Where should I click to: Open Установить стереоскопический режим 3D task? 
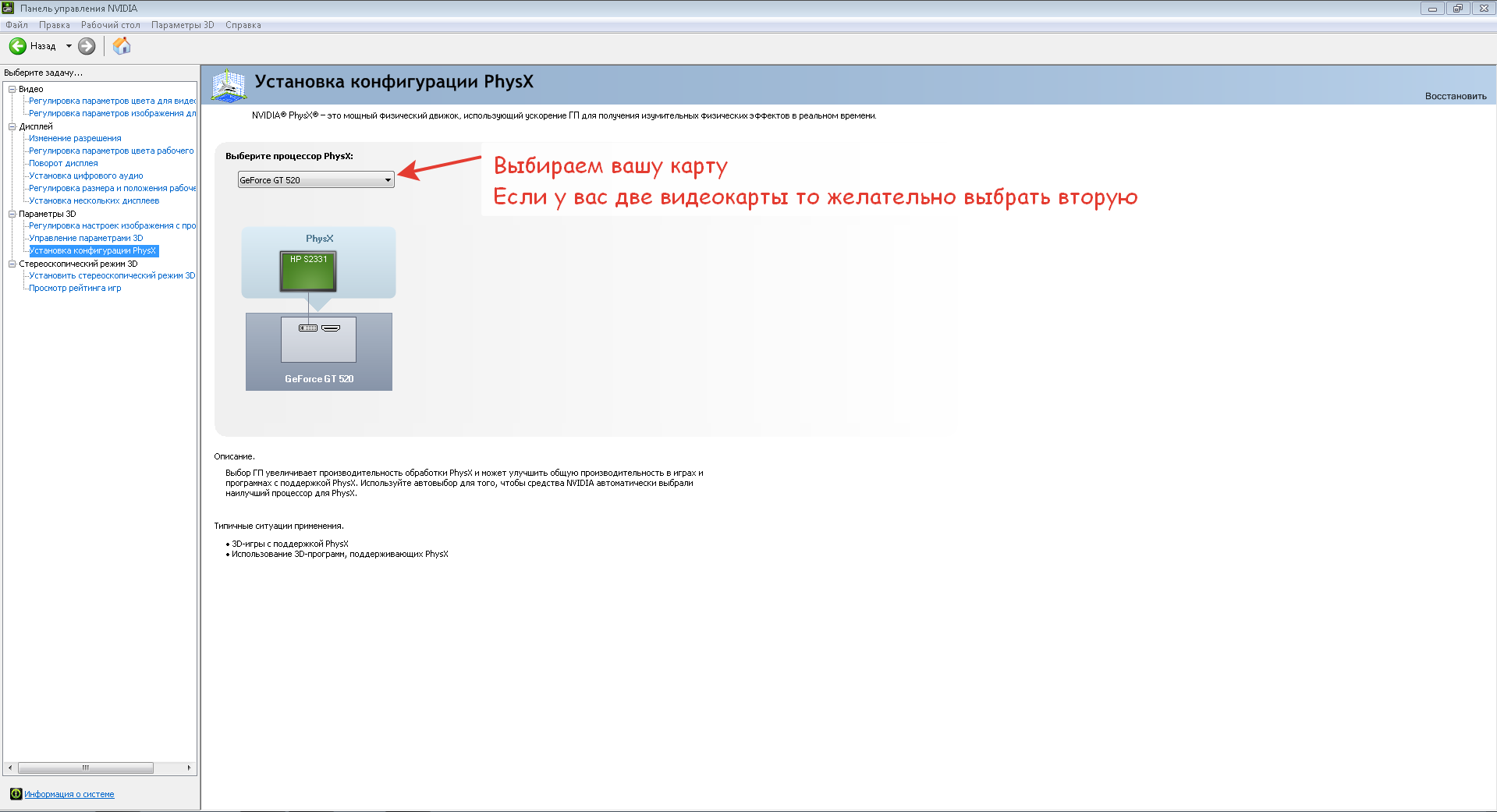tap(112, 275)
